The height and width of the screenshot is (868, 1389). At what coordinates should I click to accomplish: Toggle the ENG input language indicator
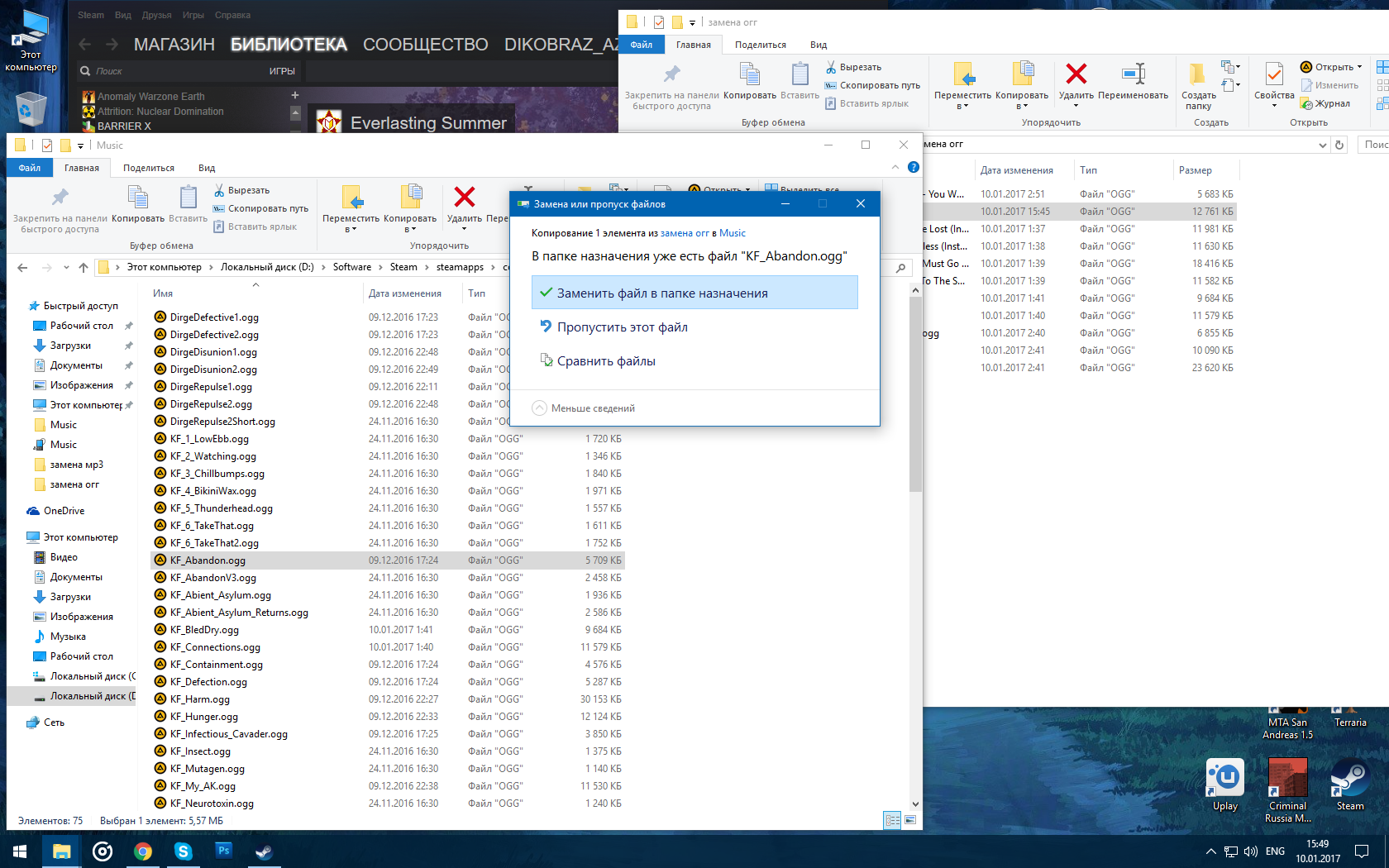1276,851
